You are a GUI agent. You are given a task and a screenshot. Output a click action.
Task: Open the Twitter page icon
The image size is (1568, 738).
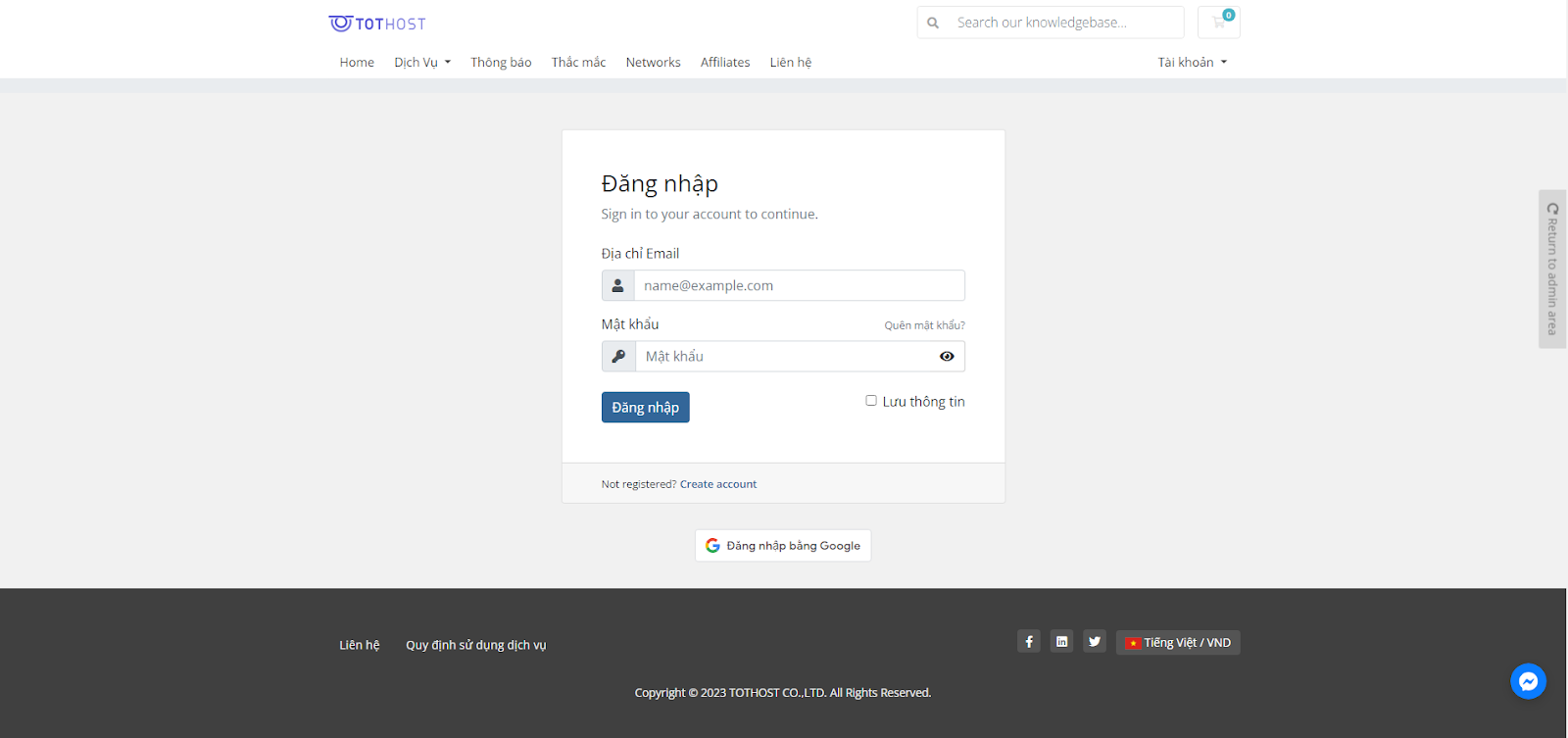[1095, 642]
